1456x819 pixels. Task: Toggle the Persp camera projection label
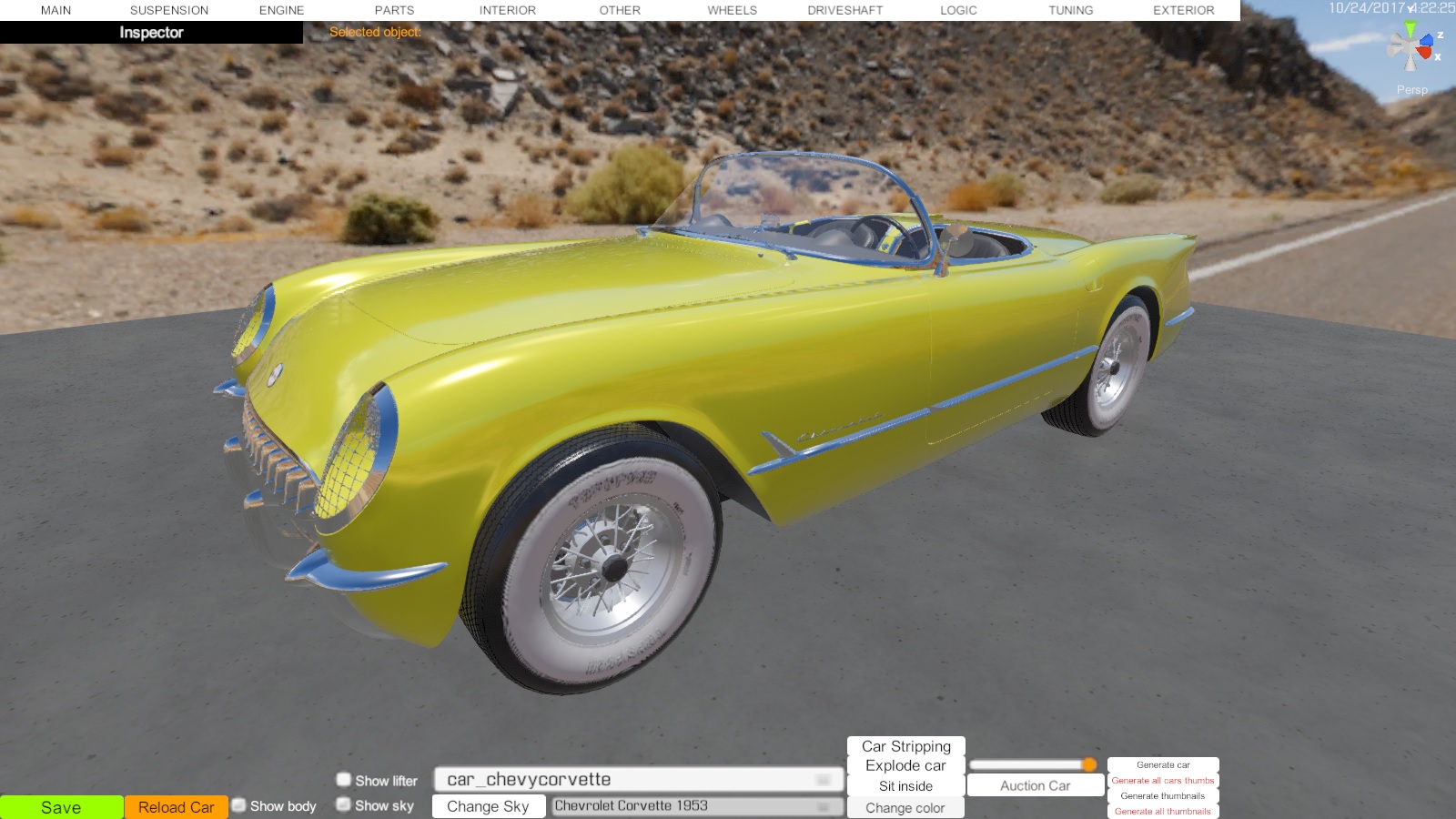[x=1411, y=90]
